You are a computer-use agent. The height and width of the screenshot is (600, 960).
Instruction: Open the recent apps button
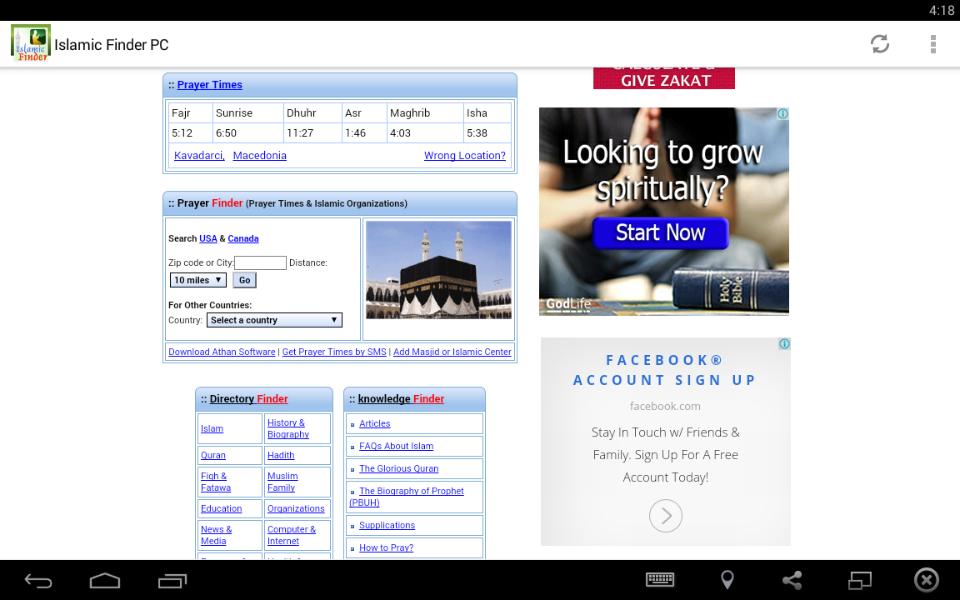click(173, 580)
